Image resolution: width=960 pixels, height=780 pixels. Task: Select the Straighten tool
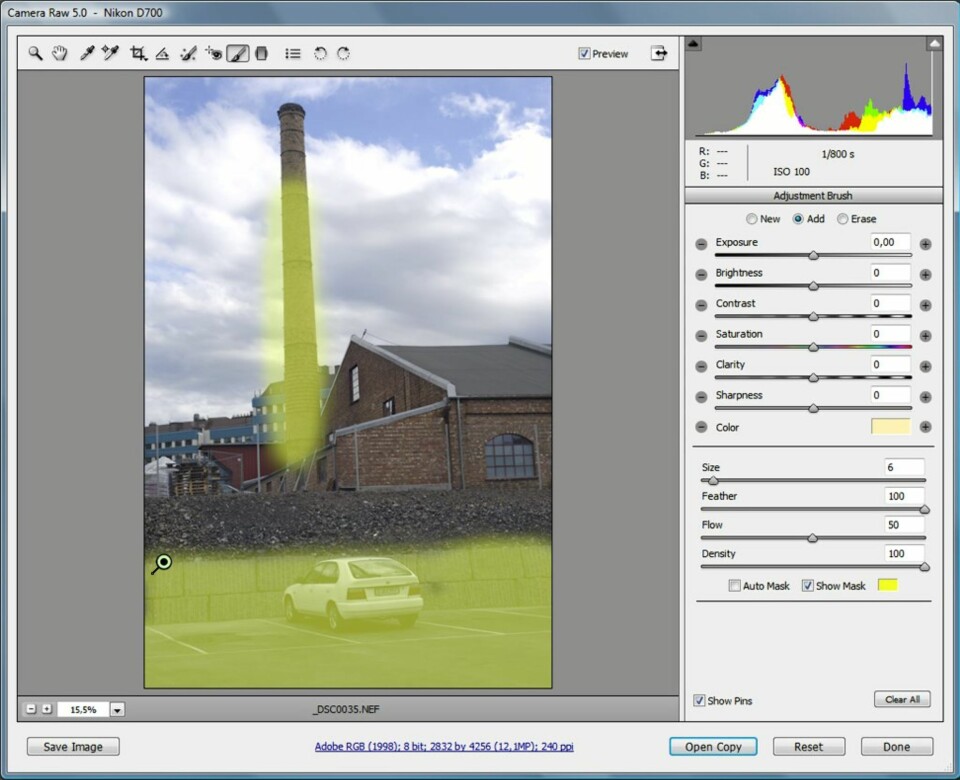point(162,54)
